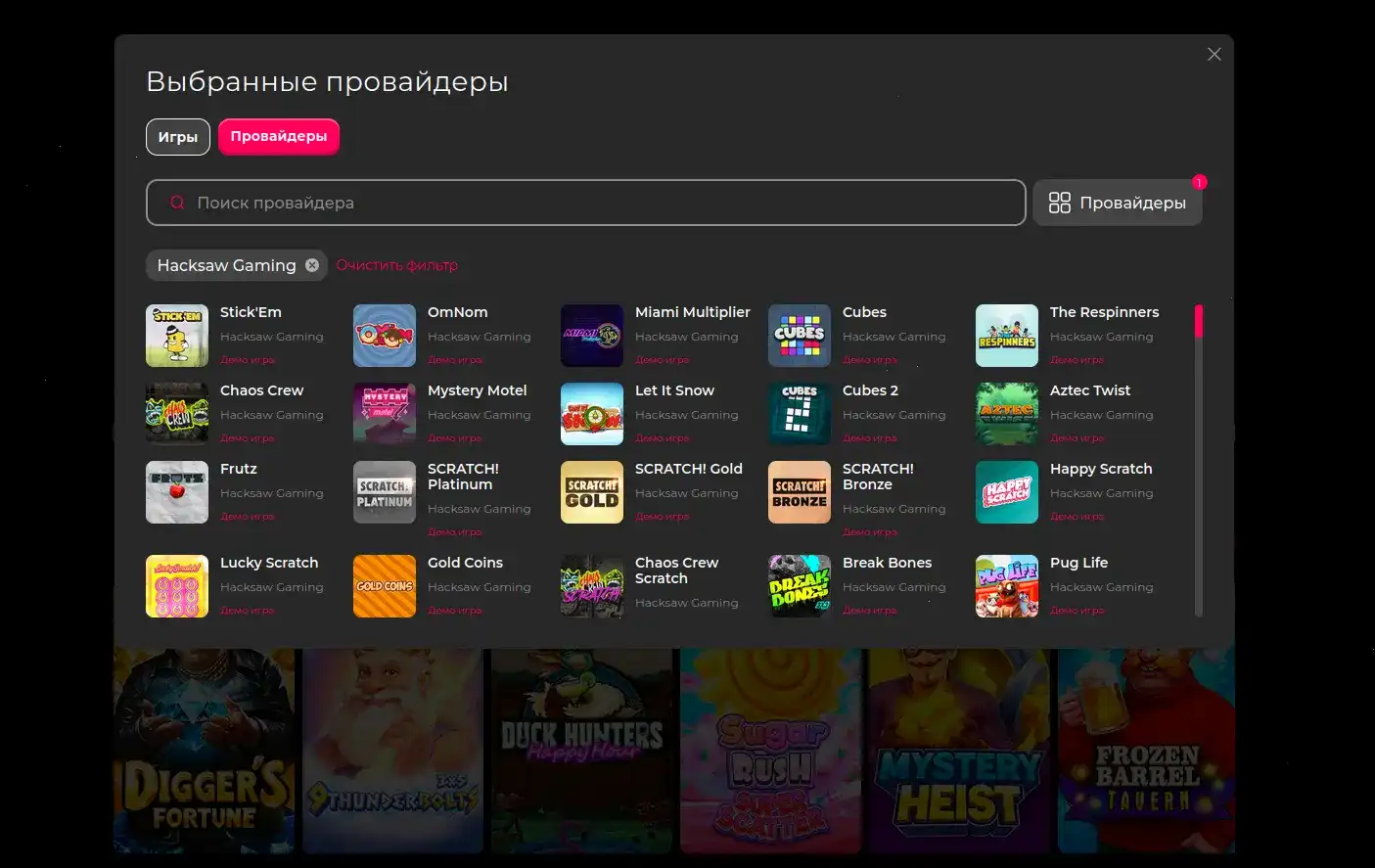Select the SCRATCH! Platinum game icon
This screenshot has height=868, width=1375.
click(x=384, y=492)
